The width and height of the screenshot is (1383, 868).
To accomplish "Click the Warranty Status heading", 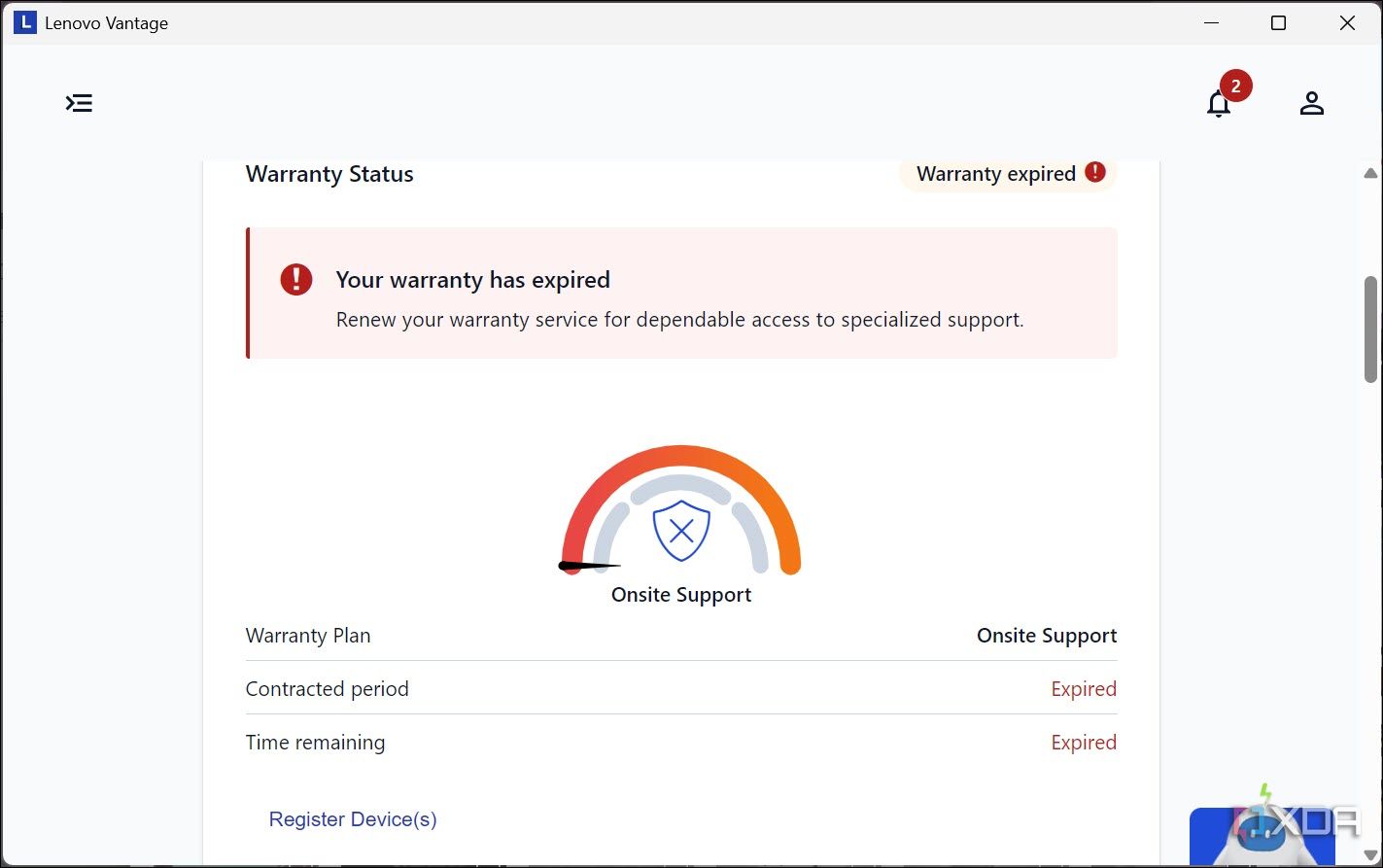I will pyautogui.click(x=329, y=174).
